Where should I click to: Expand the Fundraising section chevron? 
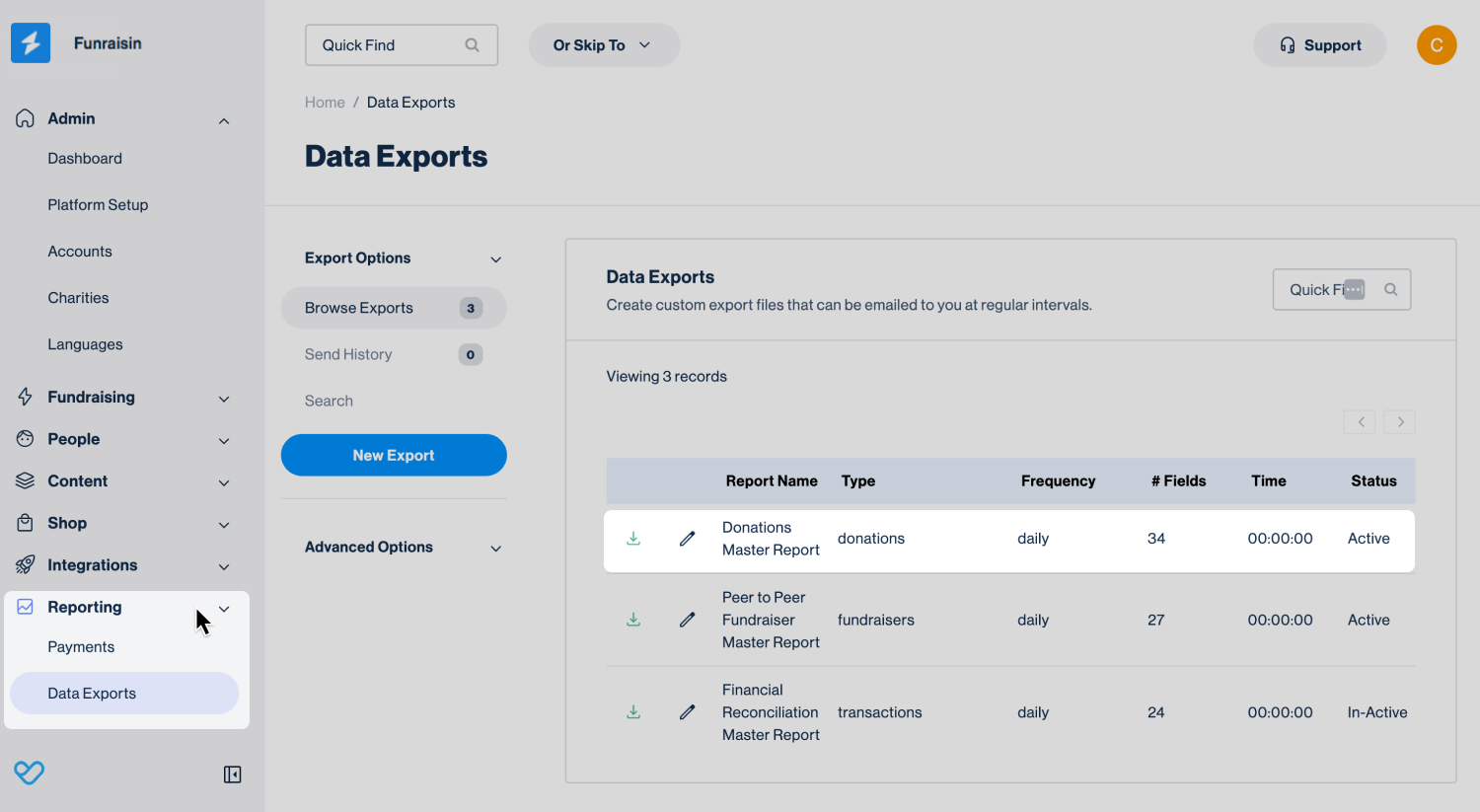(x=224, y=399)
